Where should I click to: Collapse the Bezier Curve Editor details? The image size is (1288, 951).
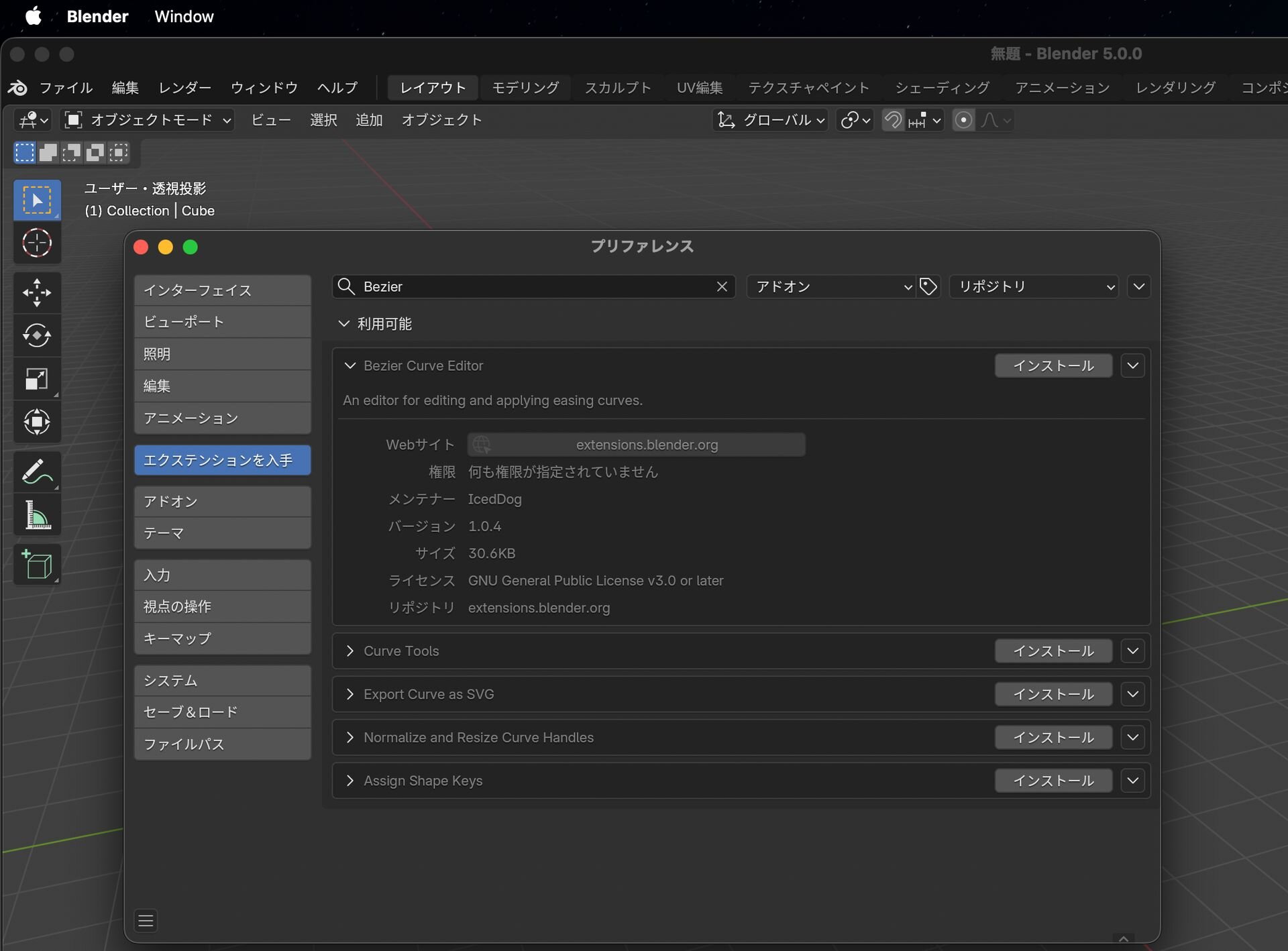[x=350, y=366]
